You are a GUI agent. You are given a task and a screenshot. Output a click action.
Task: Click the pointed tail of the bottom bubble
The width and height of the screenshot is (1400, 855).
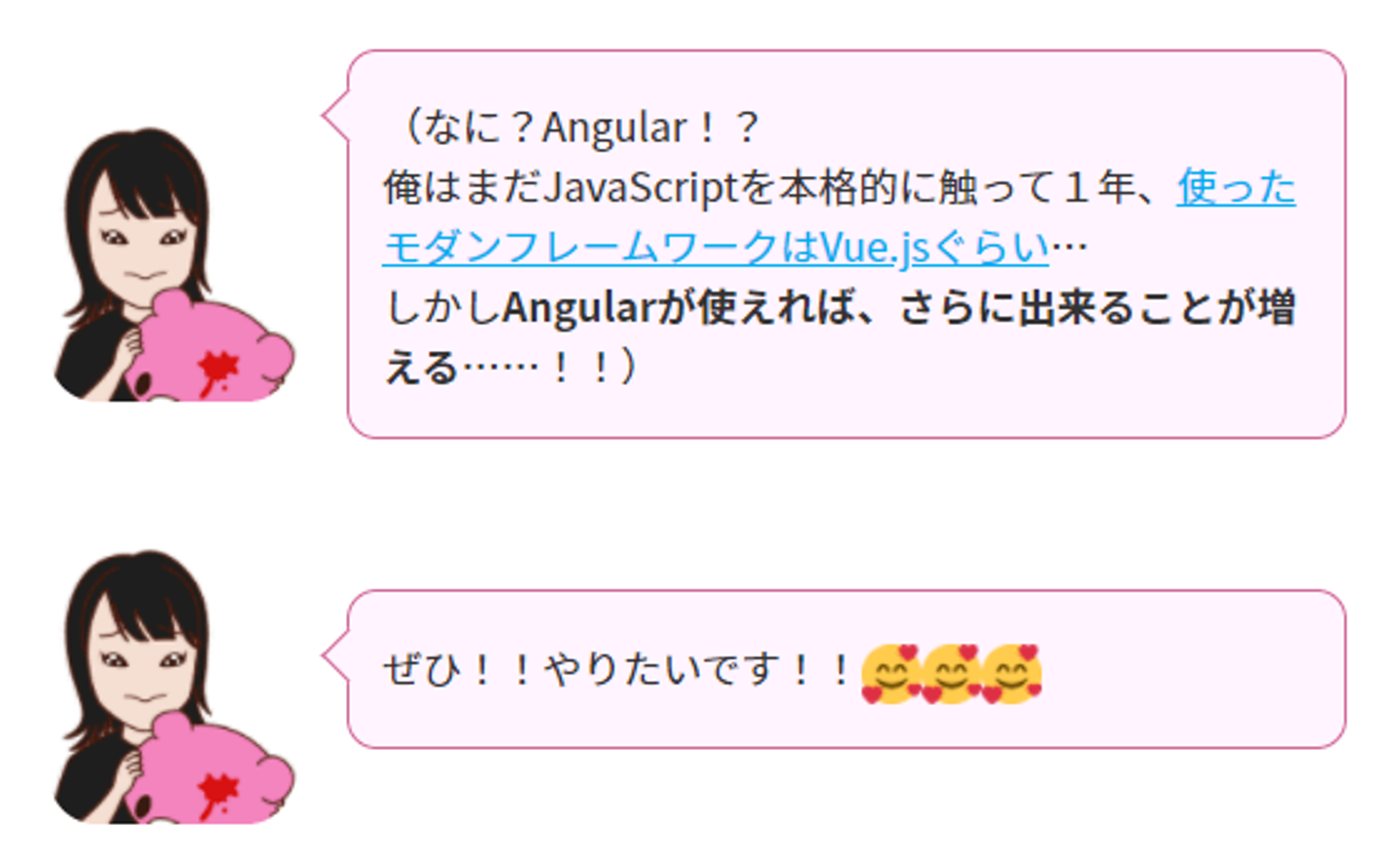point(336,656)
